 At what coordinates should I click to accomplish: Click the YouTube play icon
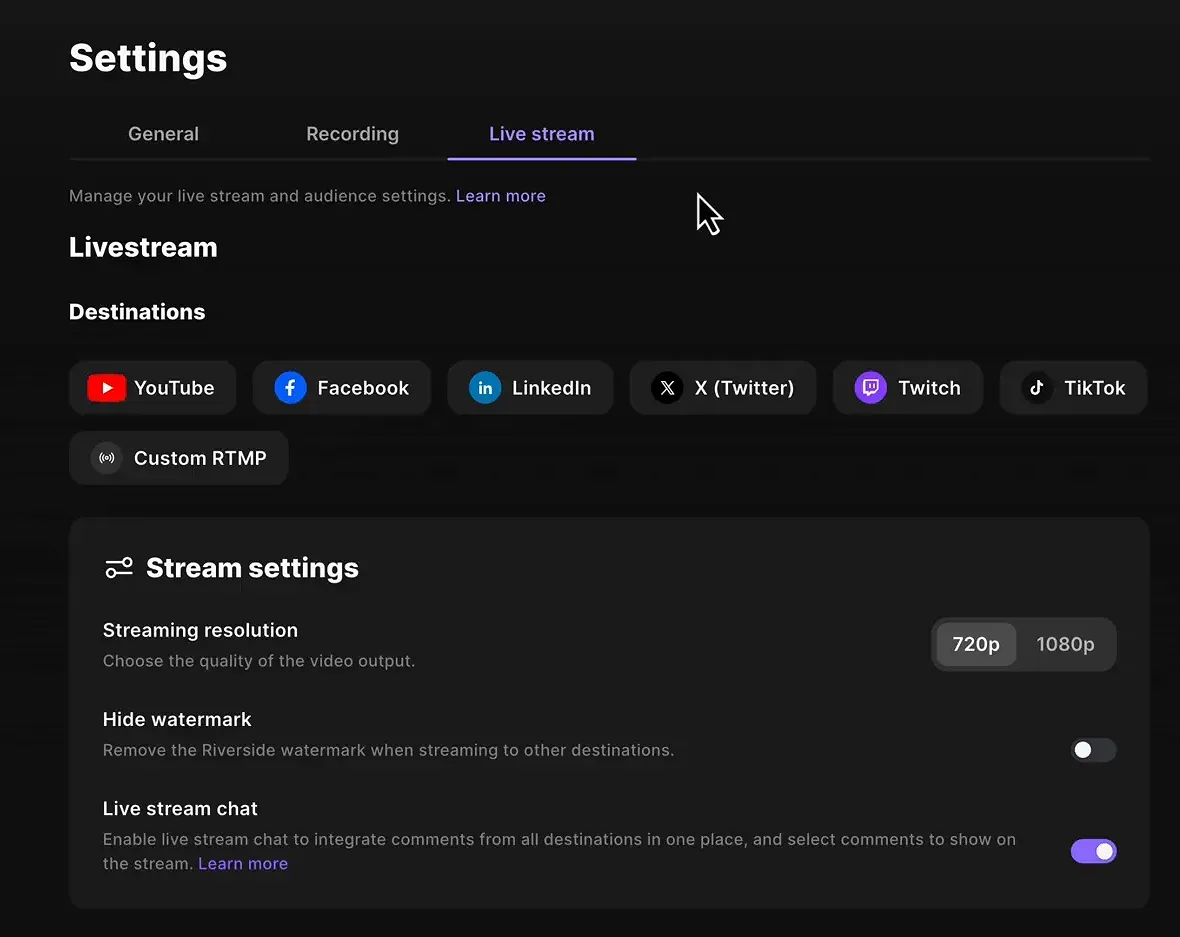[106, 388]
